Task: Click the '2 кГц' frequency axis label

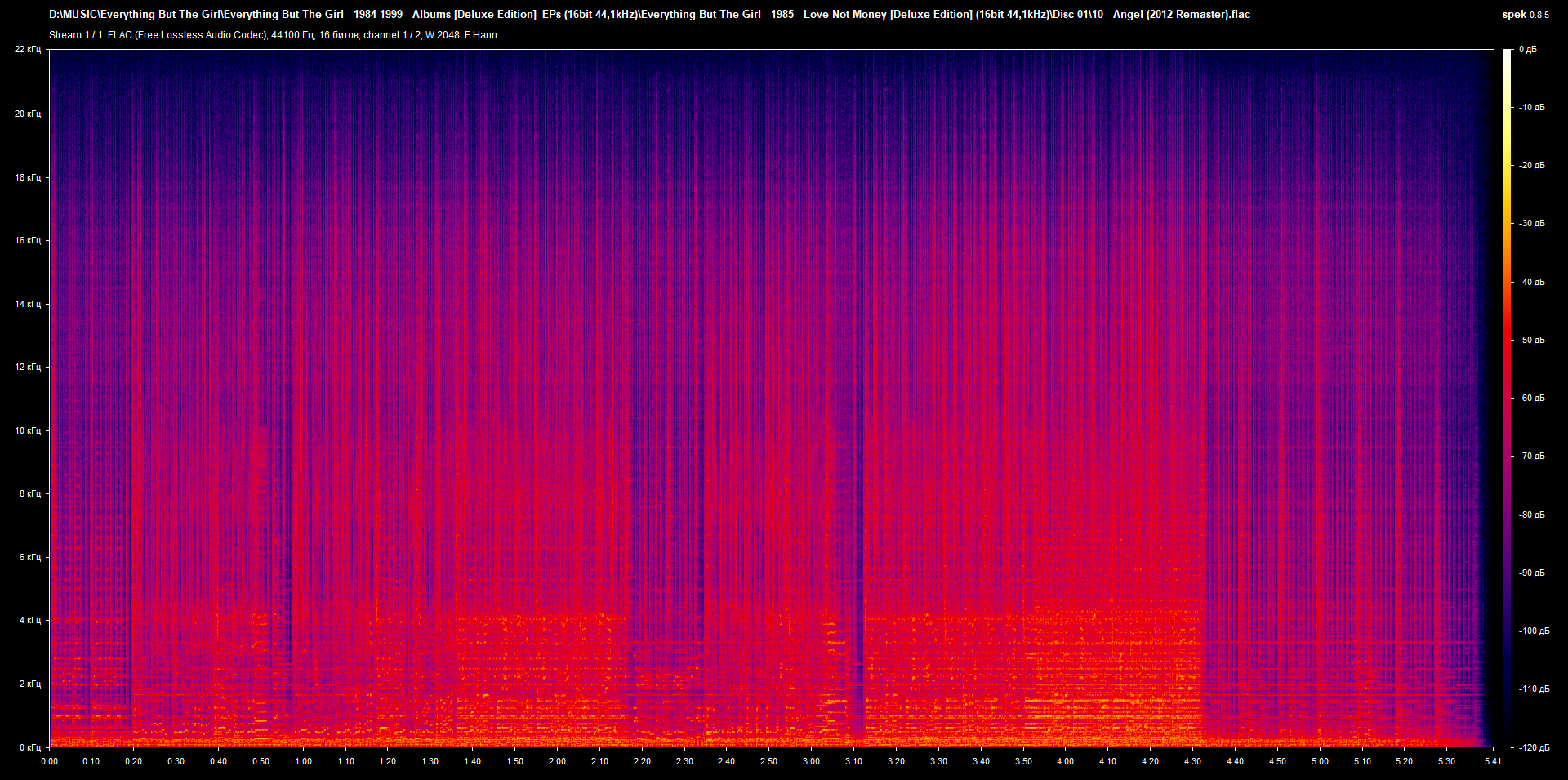Action: (30, 684)
